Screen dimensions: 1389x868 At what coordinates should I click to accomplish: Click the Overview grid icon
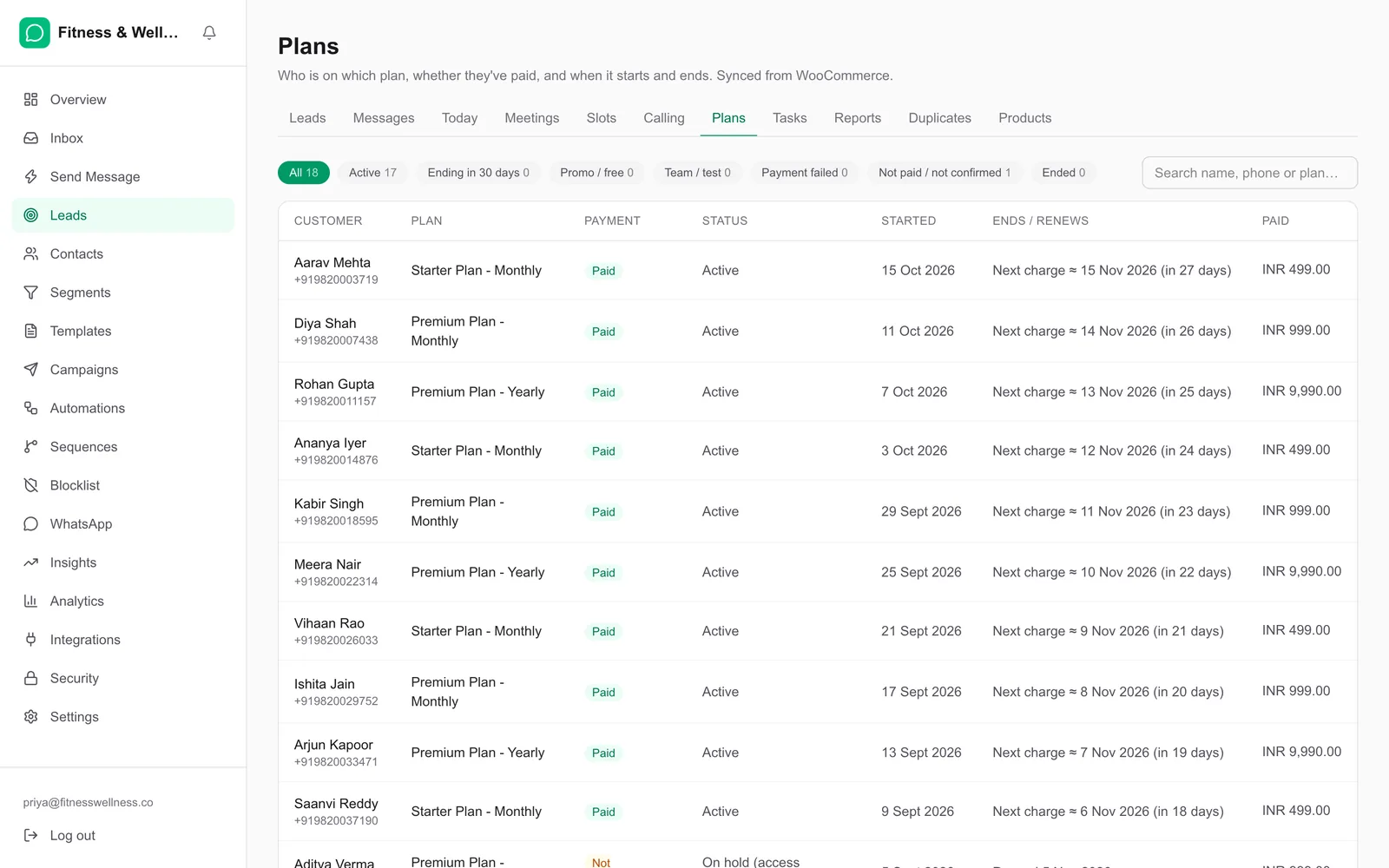pyautogui.click(x=31, y=100)
